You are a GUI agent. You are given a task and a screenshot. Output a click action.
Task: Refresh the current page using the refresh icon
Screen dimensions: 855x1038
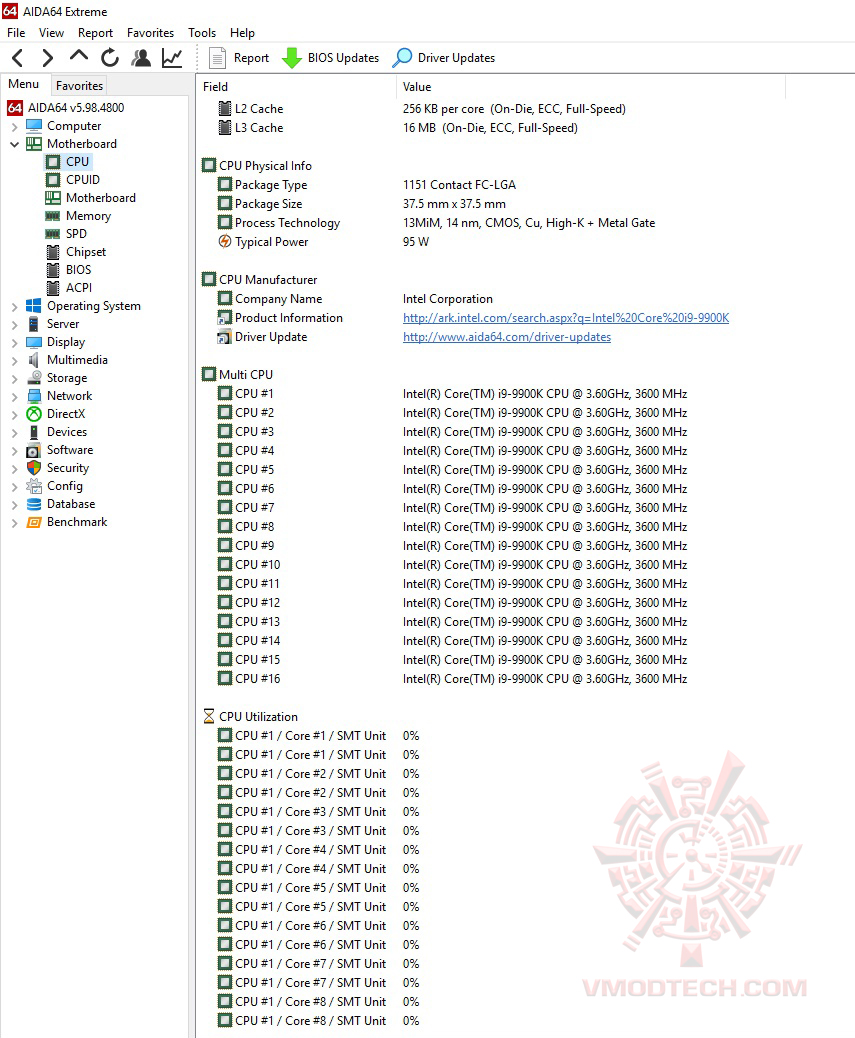(x=110, y=58)
